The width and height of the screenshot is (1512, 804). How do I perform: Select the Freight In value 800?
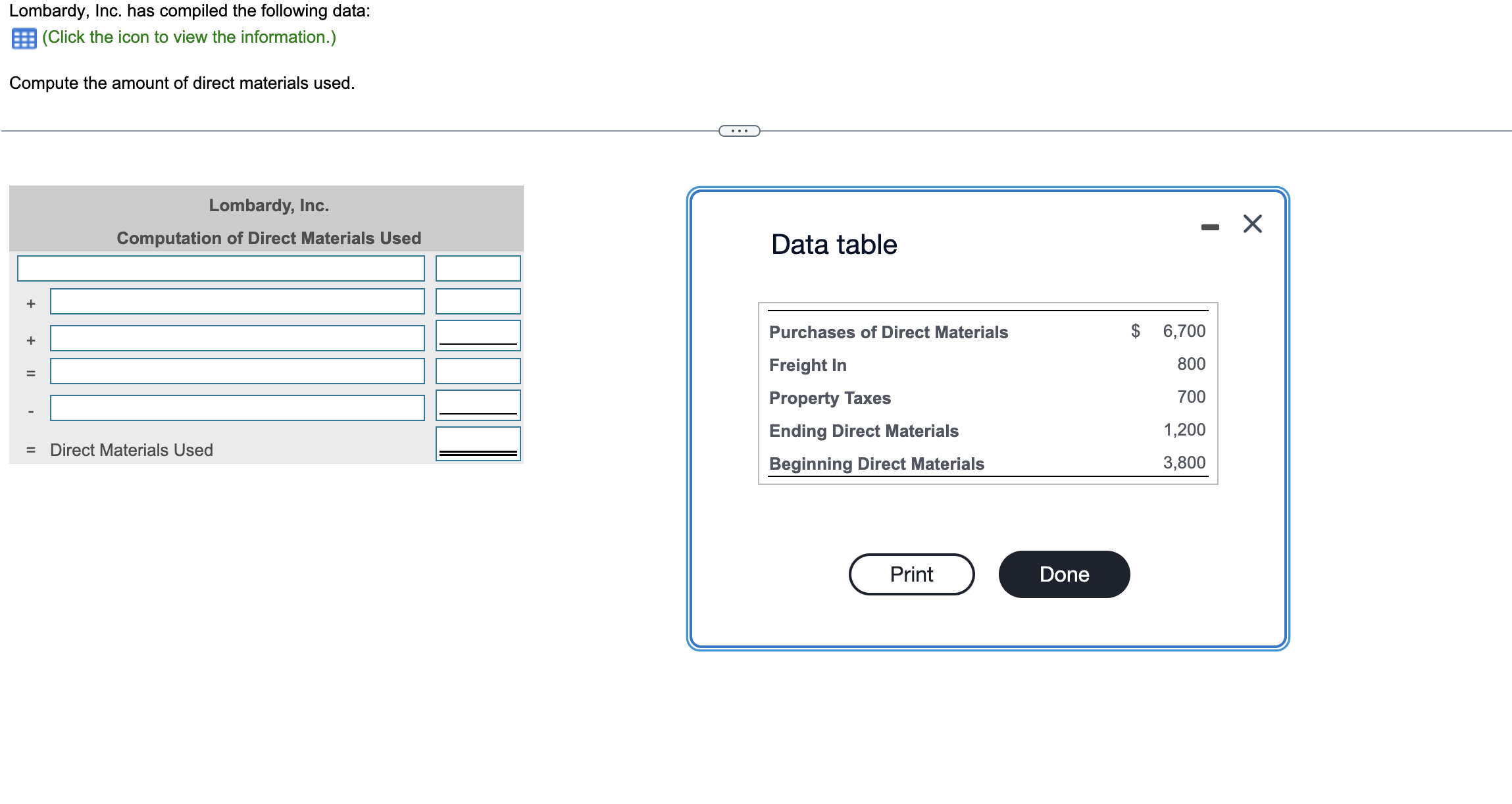coord(1193,364)
